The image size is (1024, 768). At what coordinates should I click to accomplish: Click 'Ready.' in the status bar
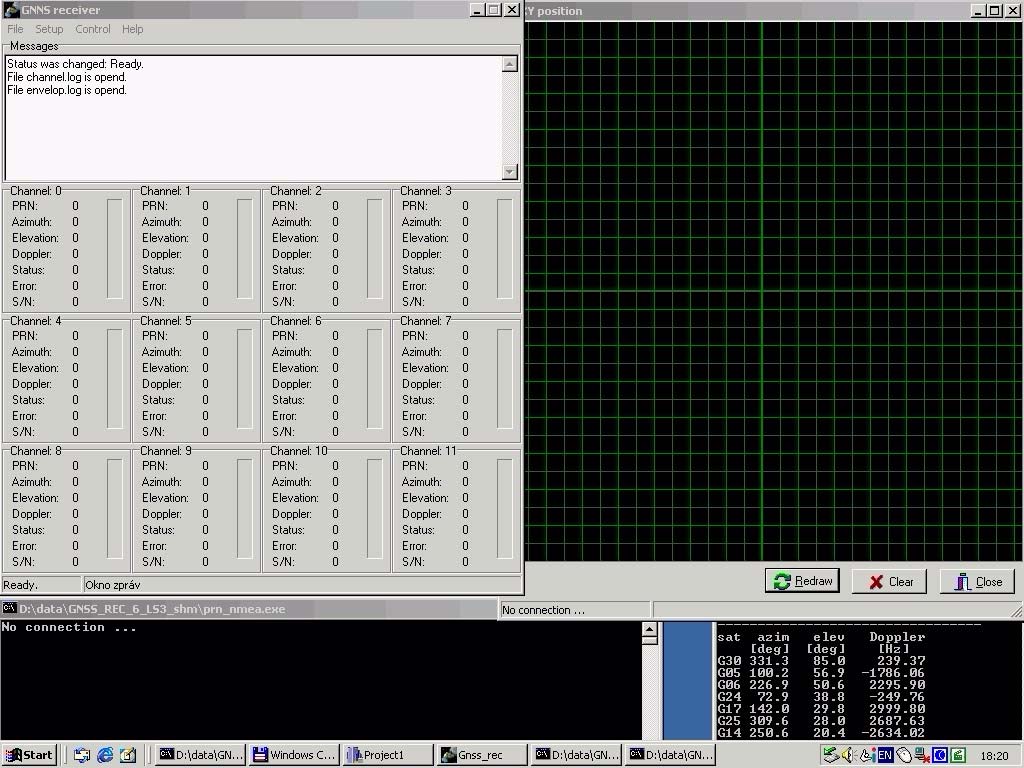21,585
